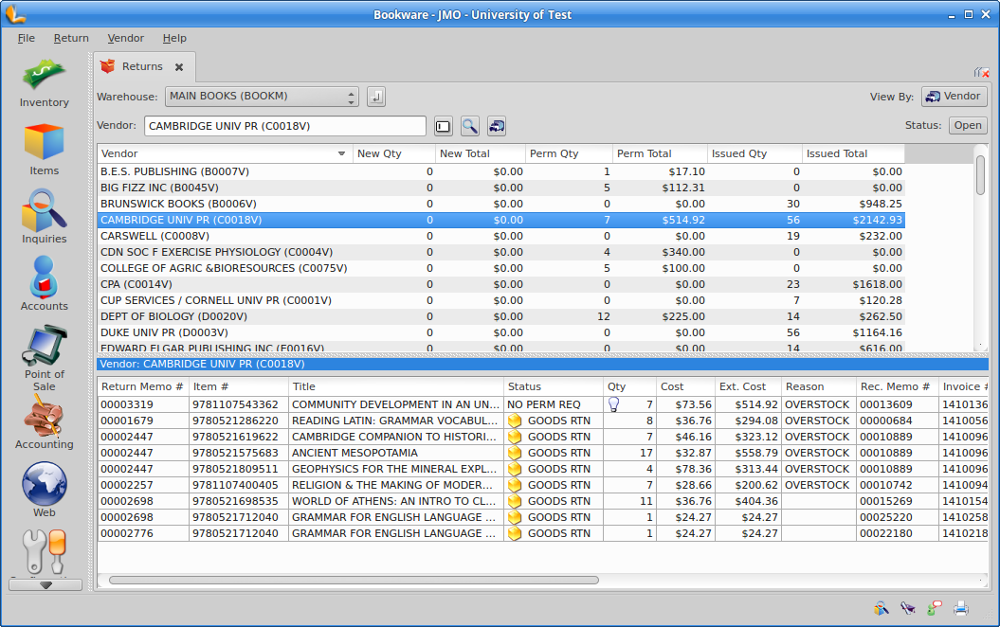Image resolution: width=1000 pixels, height=627 pixels.
Task: Open the Help menu
Action: 174,38
